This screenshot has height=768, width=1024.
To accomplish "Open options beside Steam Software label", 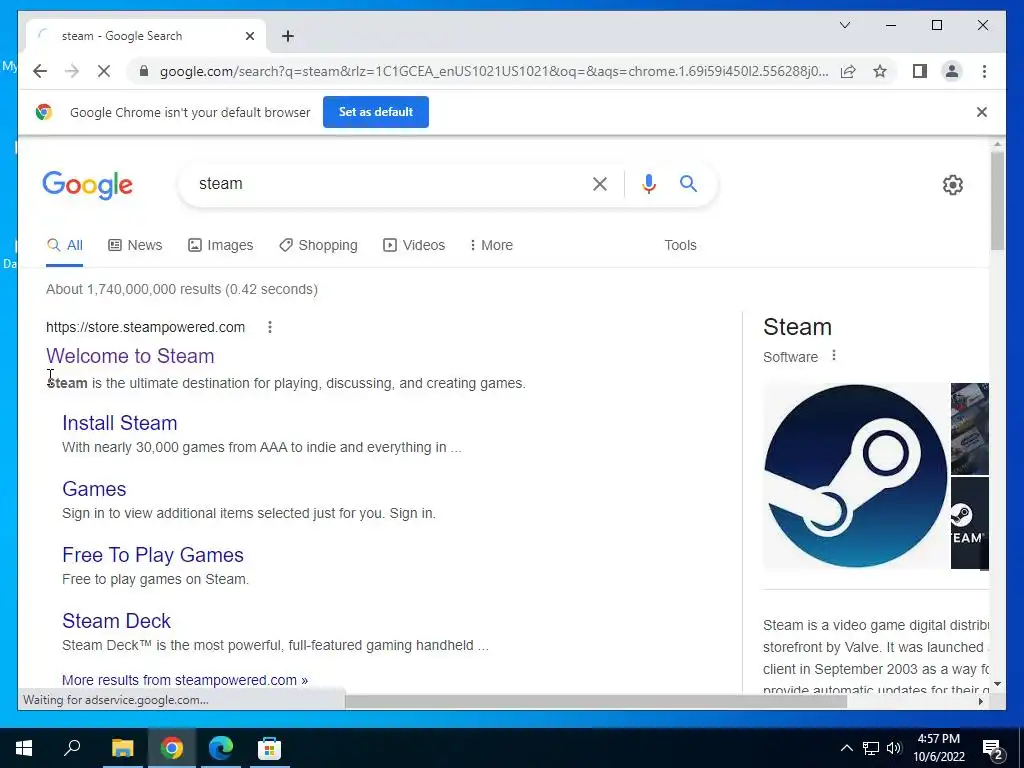I will (x=833, y=356).
